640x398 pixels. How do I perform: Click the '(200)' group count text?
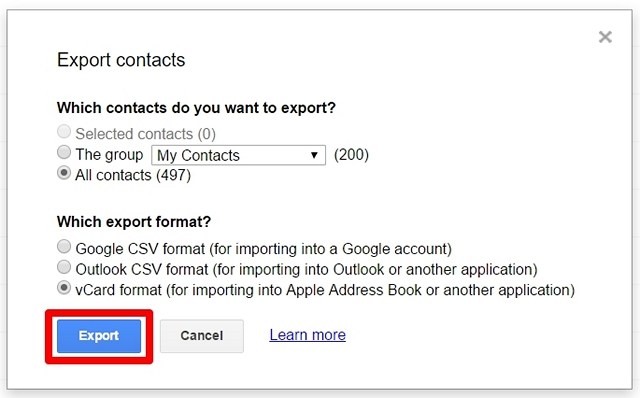coord(351,155)
